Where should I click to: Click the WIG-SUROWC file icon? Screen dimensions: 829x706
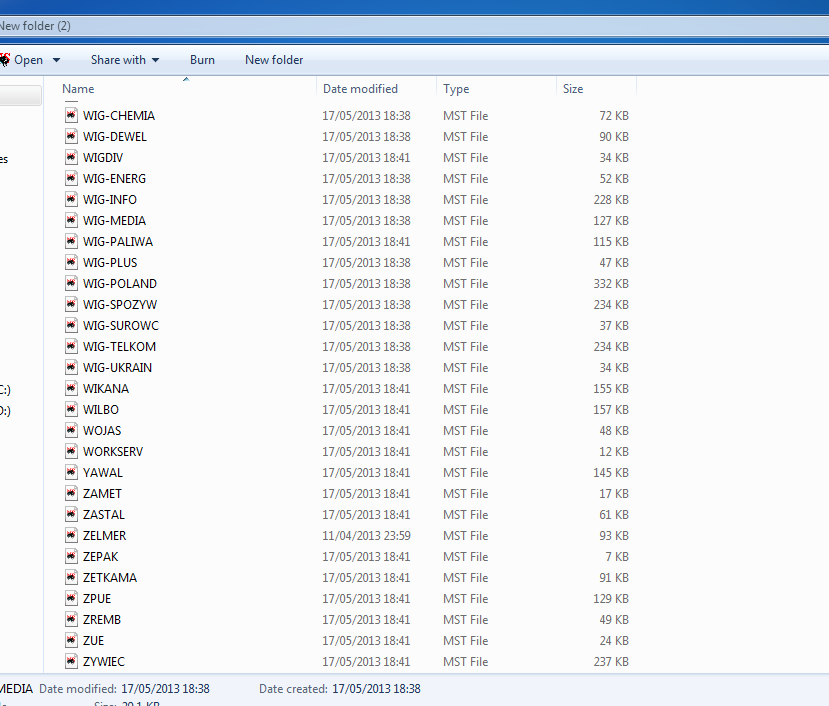tap(71, 325)
